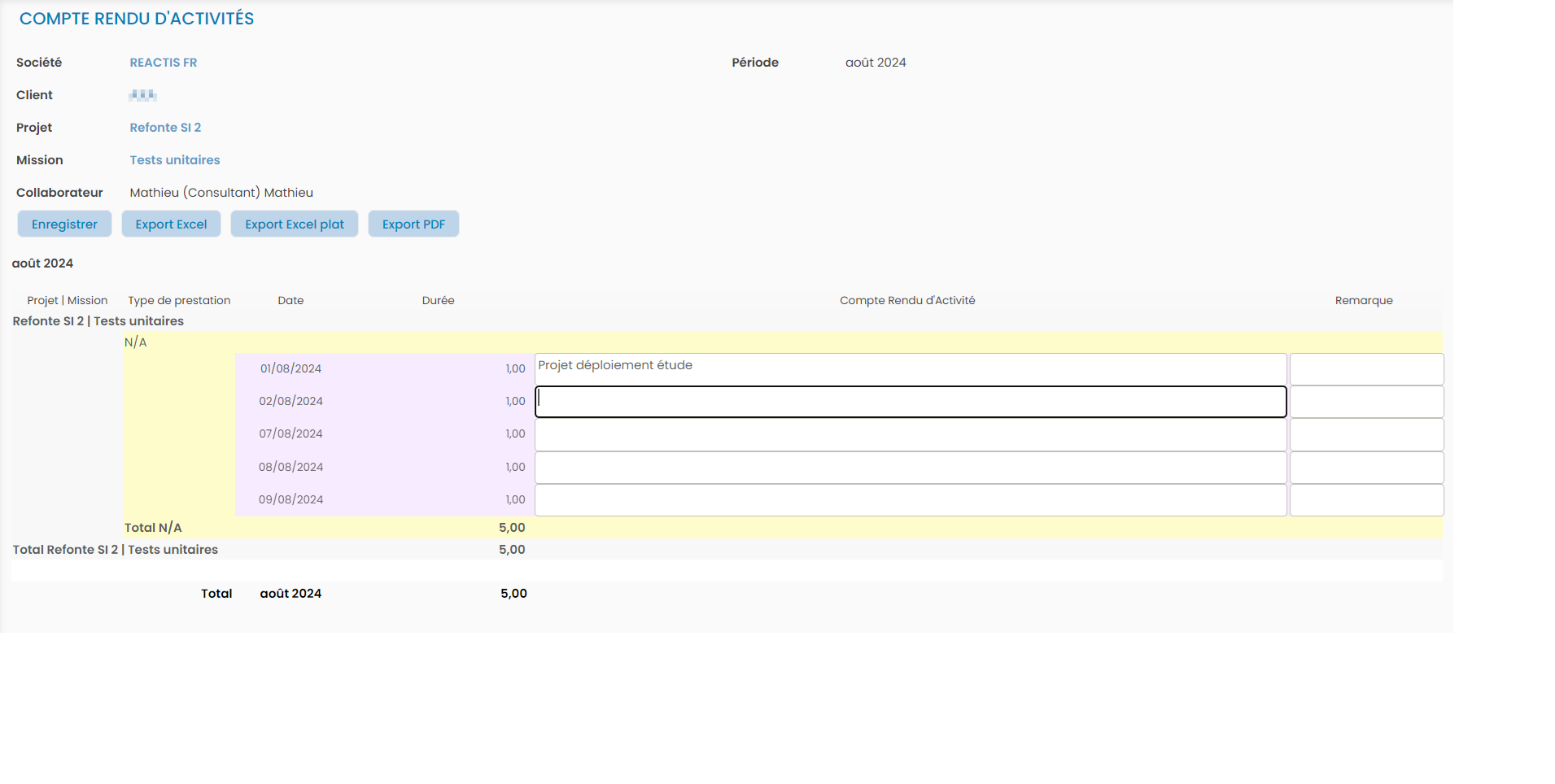The image size is (1555, 784).
Task: Export the report as flat Excel
Action: pyautogui.click(x=294, y=224)
